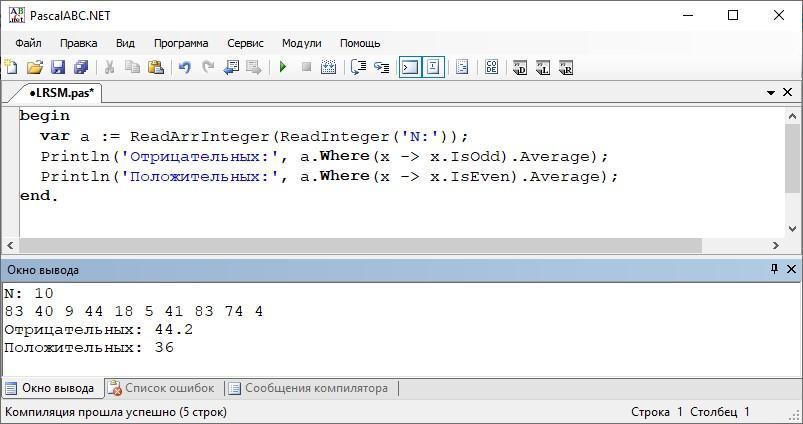Screen dimensions: 803x424
Task: Click the R configuration icon
Action: [x=566, y=67]
